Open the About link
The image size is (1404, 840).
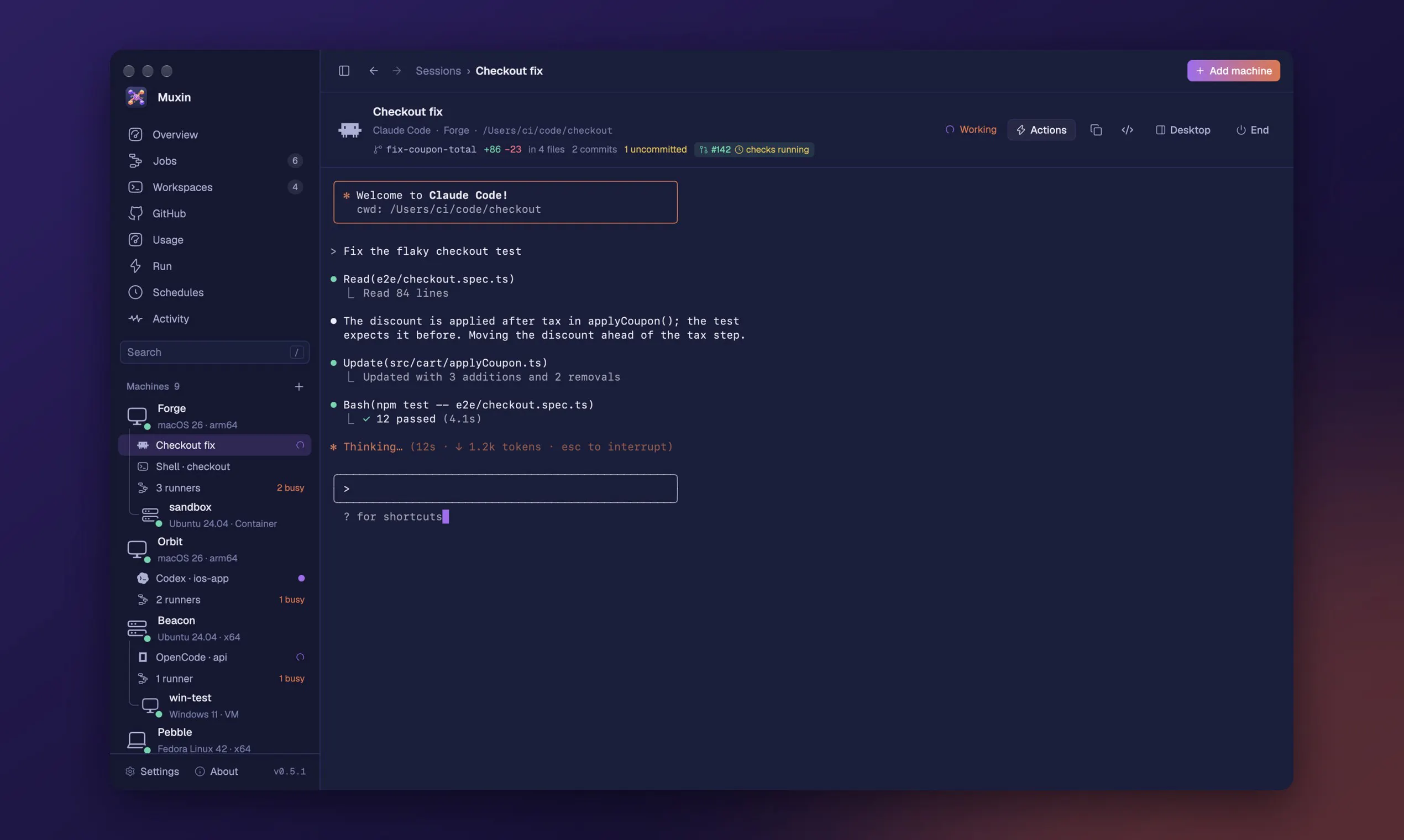pos(216,771)
